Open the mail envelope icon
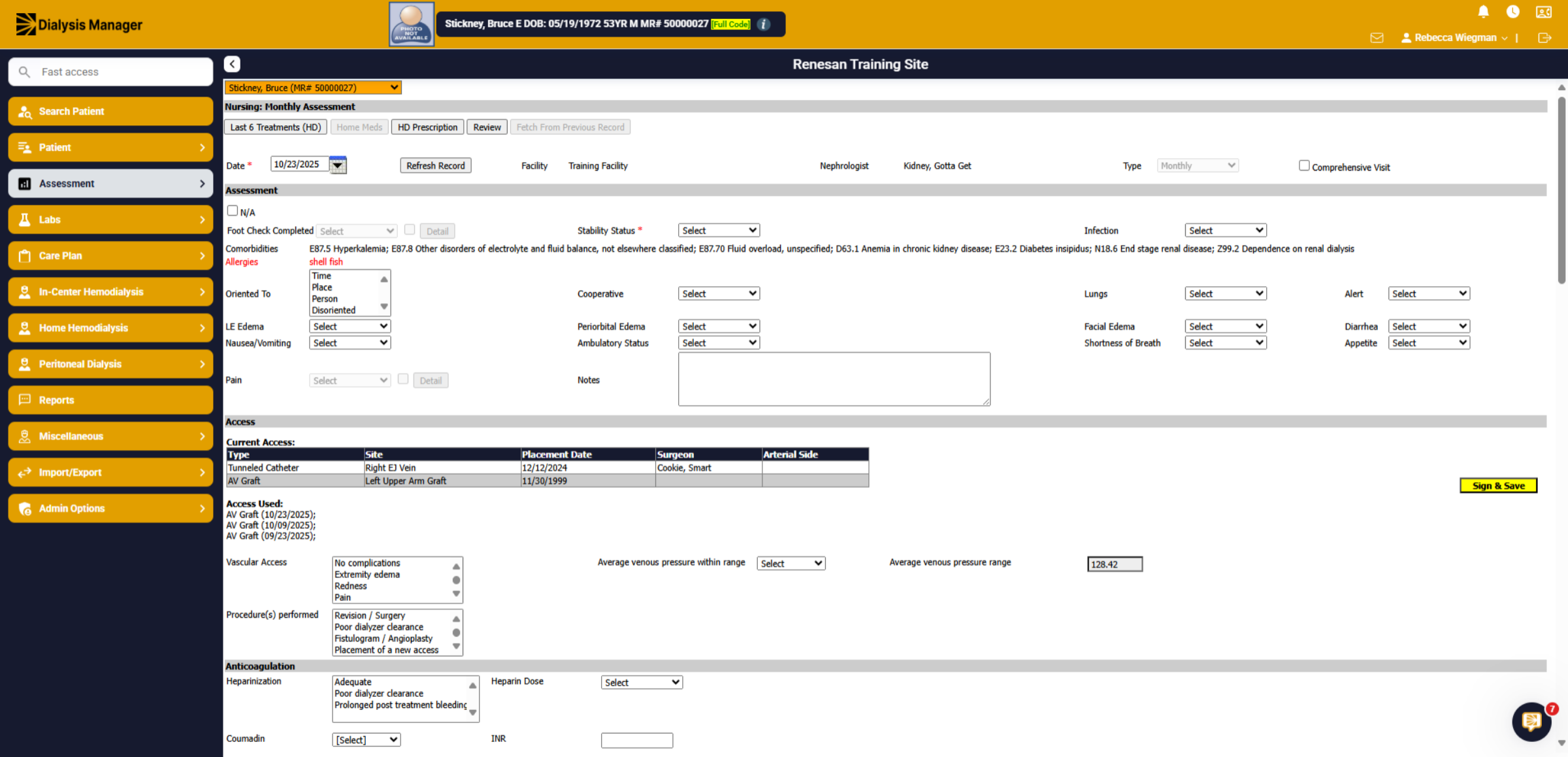 coord(1377,38)
